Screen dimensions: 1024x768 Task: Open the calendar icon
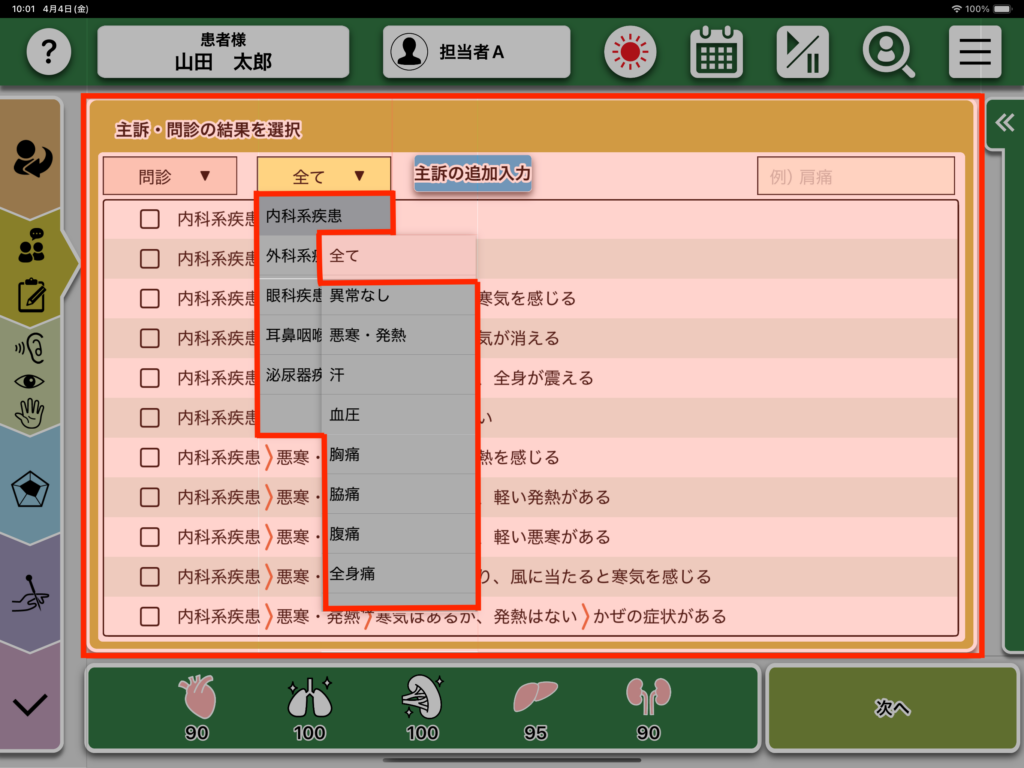[x=716, y=52]
